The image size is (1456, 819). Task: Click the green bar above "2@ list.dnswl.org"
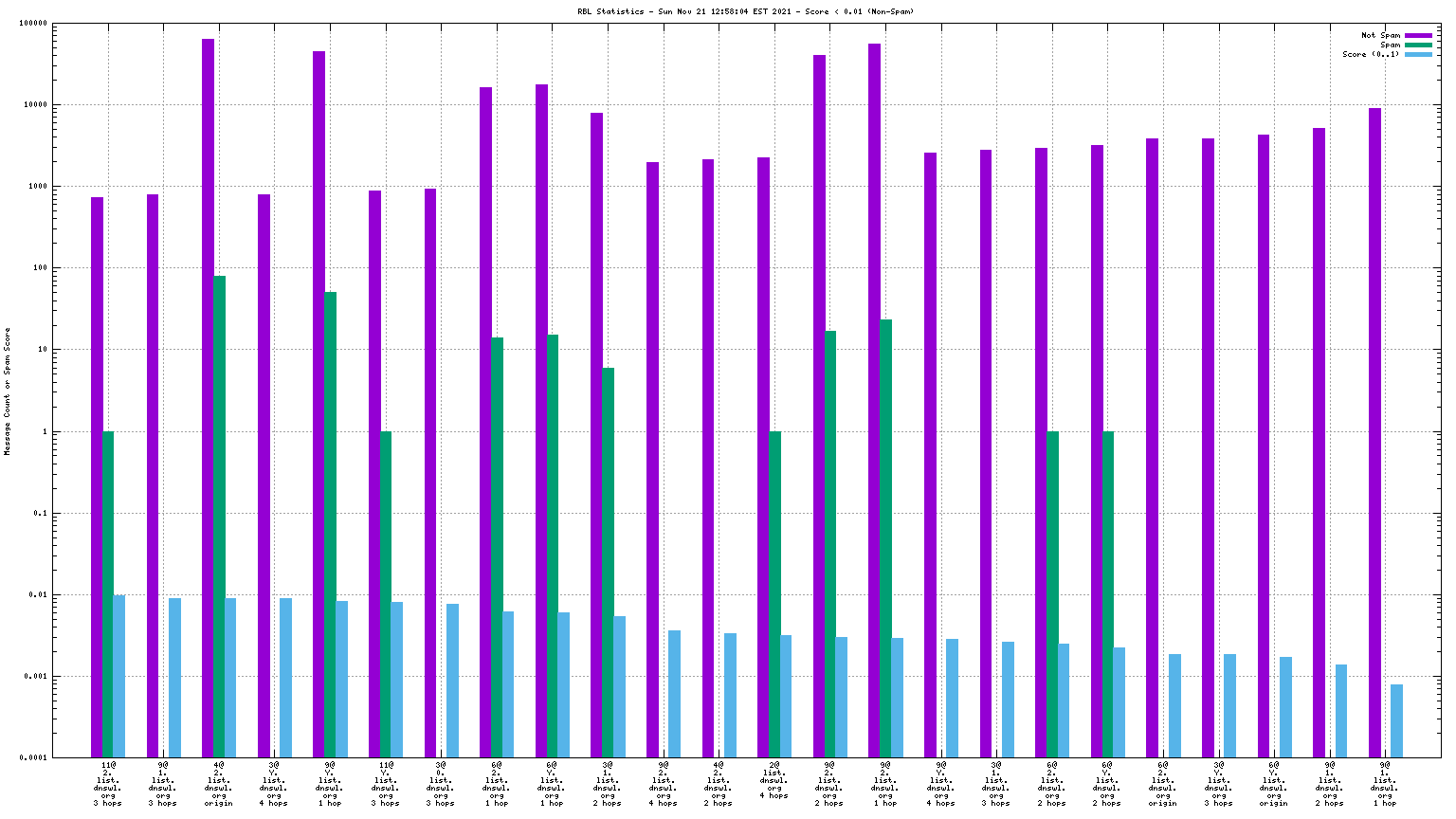tap(774, 594)
